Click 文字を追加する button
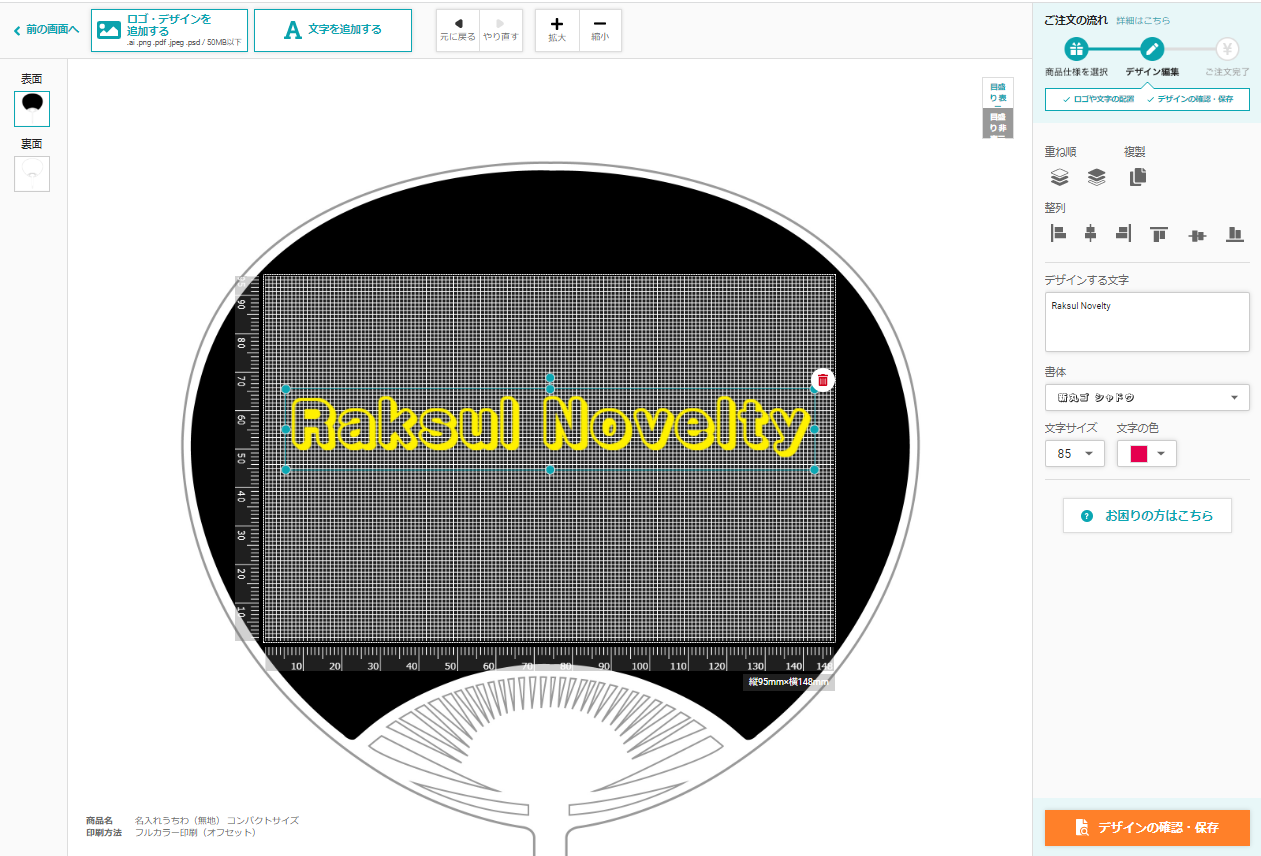This screenshot has height=856, width=1261. [332, 30]
